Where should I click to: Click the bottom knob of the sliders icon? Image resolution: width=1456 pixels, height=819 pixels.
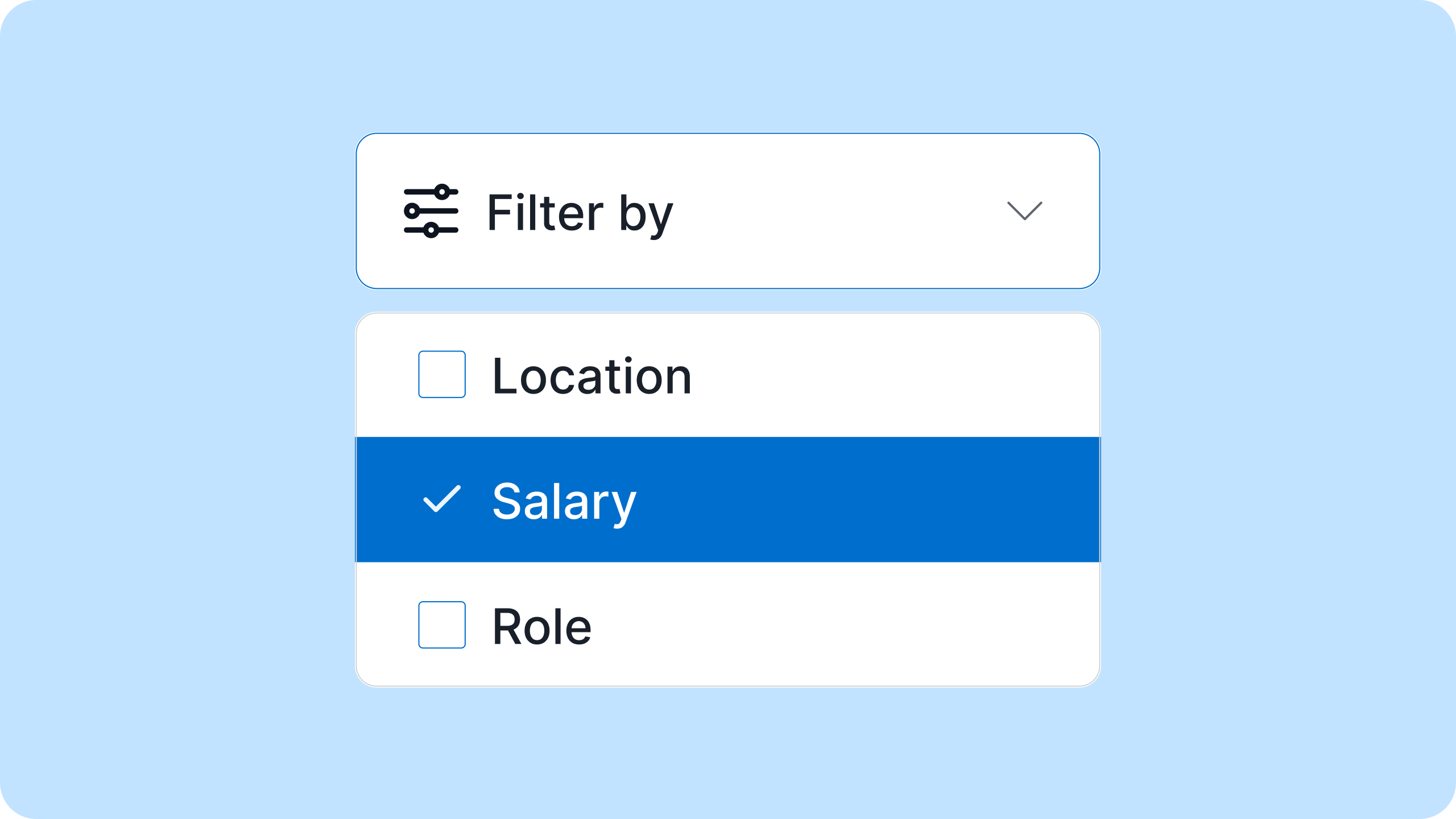click(431, 230)
